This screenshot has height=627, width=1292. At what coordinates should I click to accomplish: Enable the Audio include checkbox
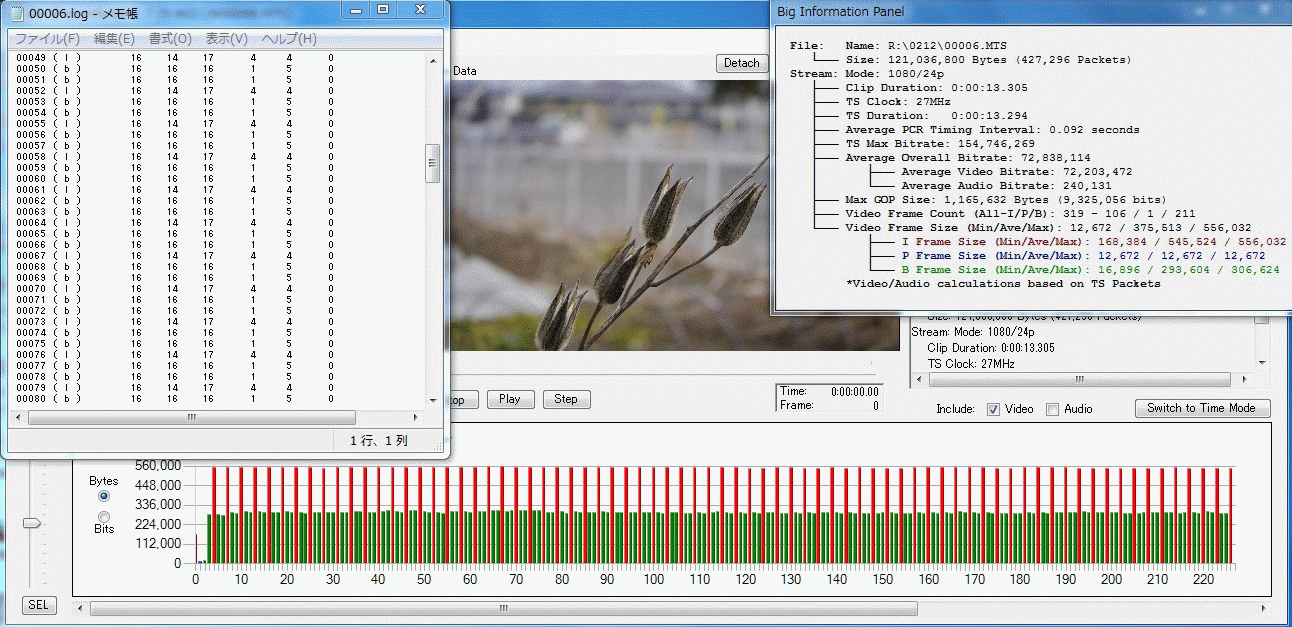[x=1052, y=409]
